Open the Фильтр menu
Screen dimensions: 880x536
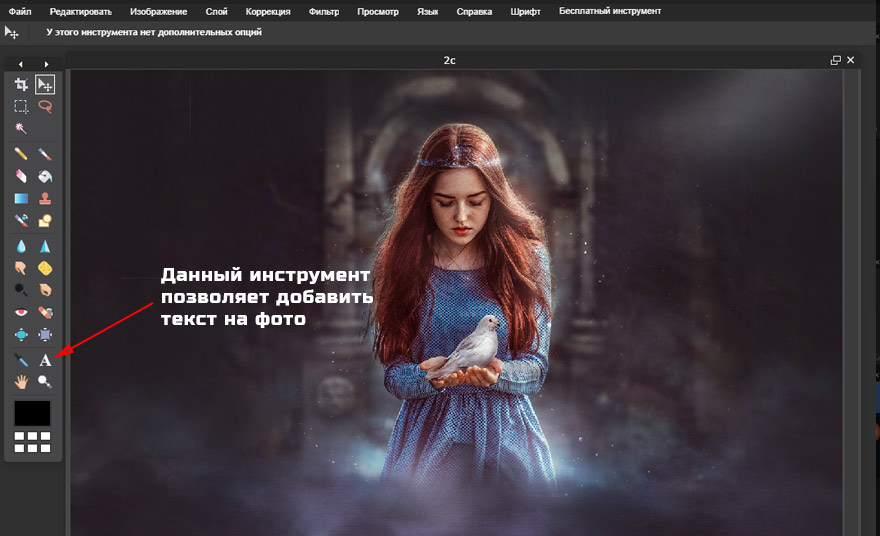click(x=324, y=11)
